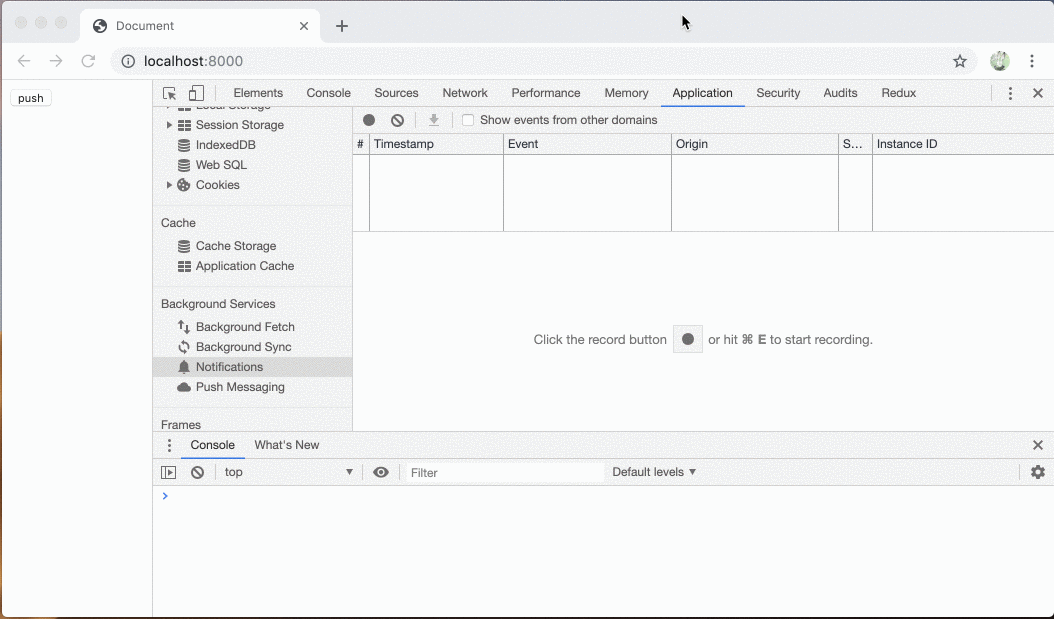Click the center record button in the hint
Screen dimensions: 1054x619
(x=688, y=339)
